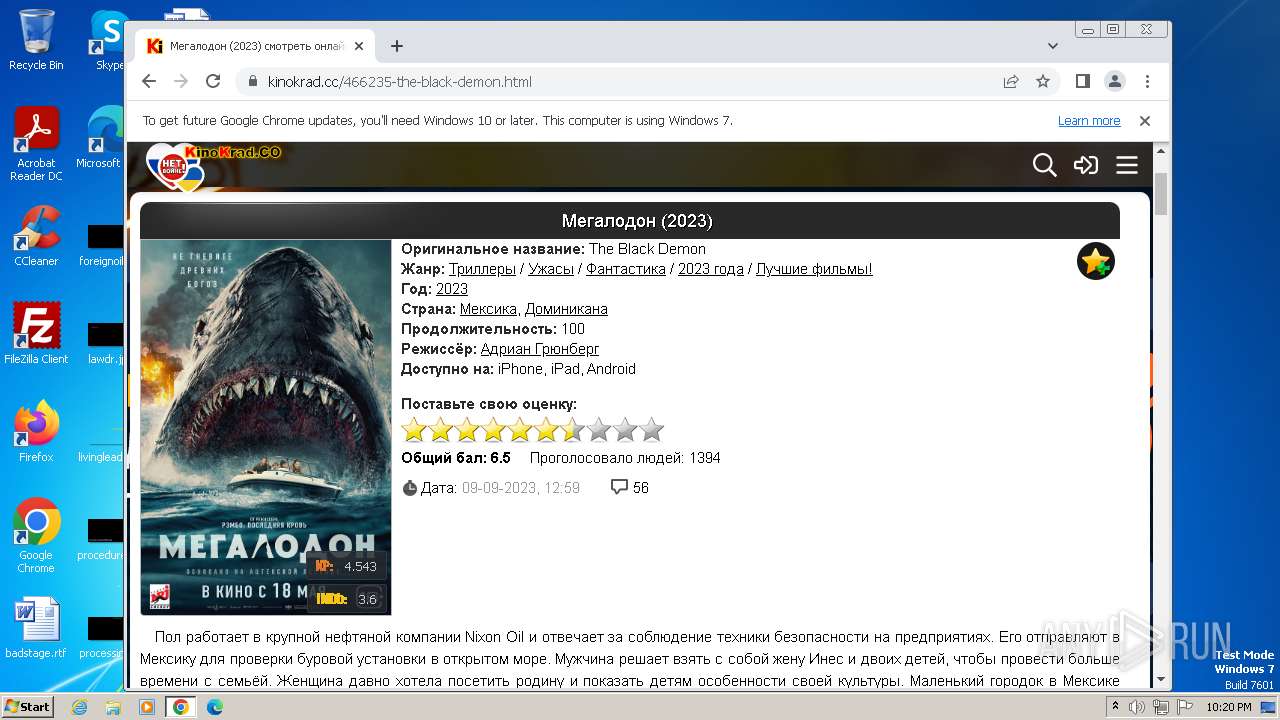This screenshot has height=720, width=1280.
Task: Go back with browser back arrow
Action: point(149,81)
